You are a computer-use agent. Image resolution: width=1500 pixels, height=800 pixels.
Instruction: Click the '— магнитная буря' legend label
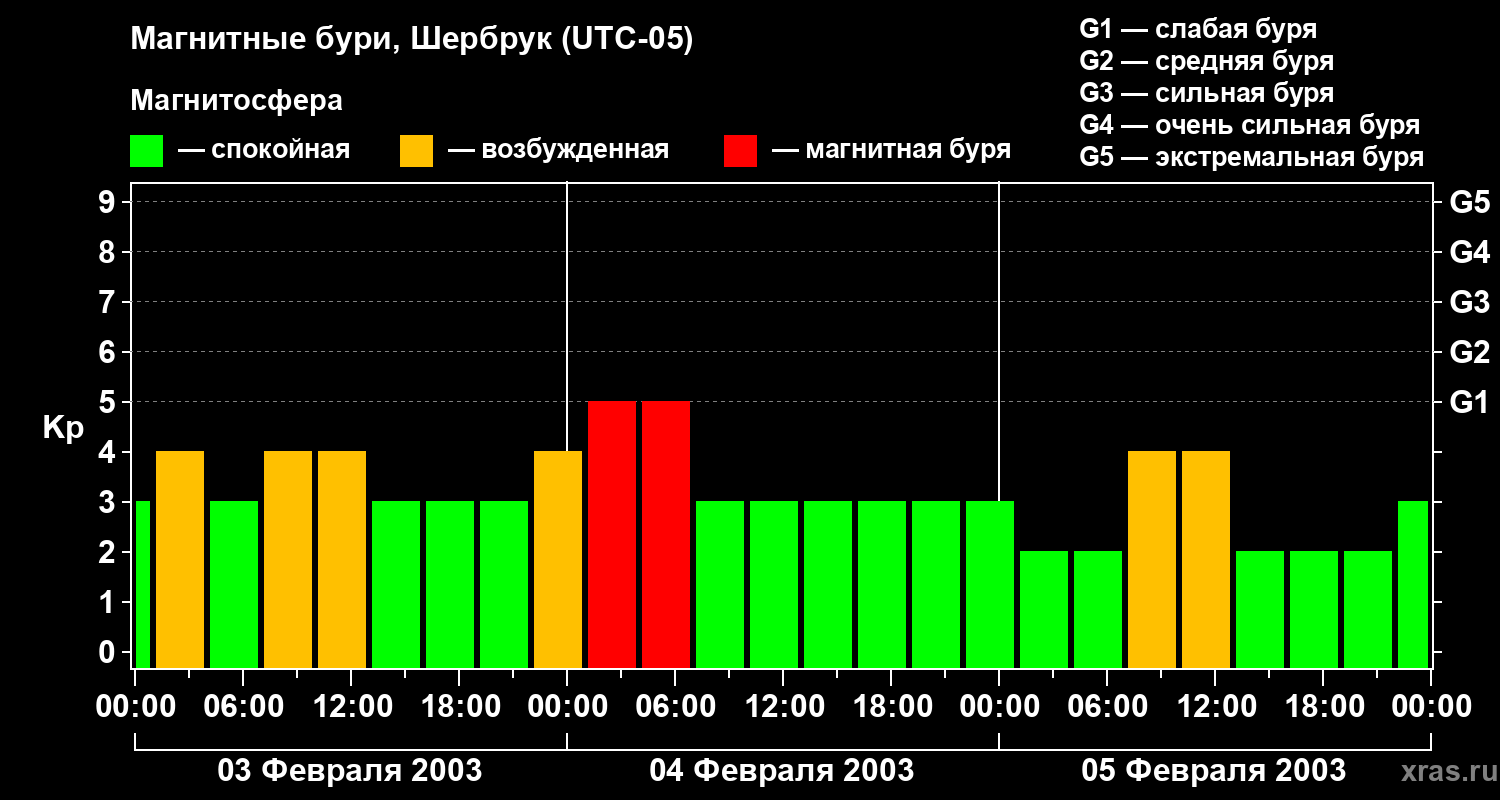[891, 150]
